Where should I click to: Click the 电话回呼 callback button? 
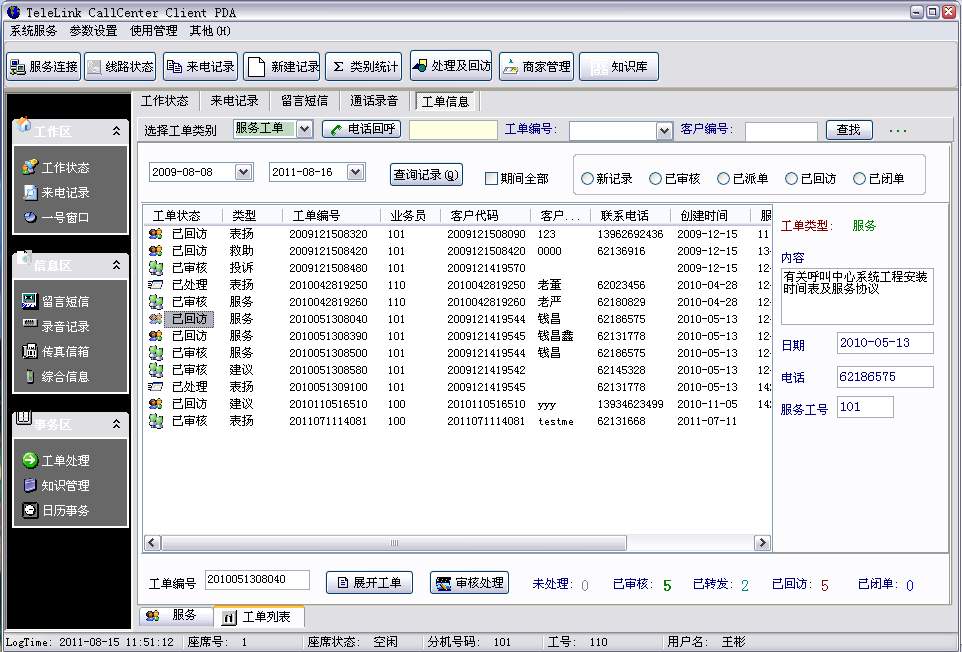362,129
